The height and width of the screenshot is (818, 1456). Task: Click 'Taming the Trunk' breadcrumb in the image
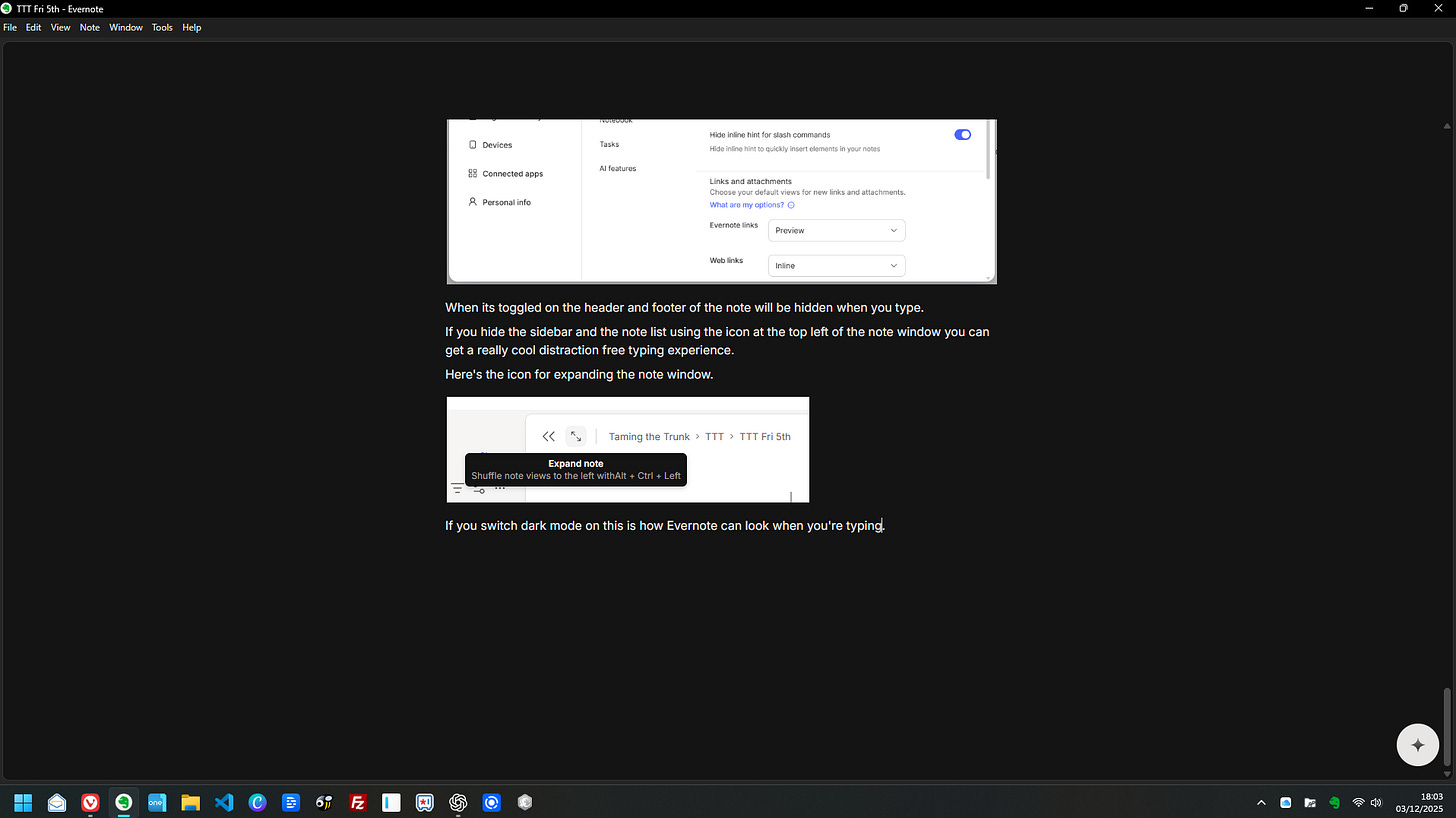coord(649,437)
